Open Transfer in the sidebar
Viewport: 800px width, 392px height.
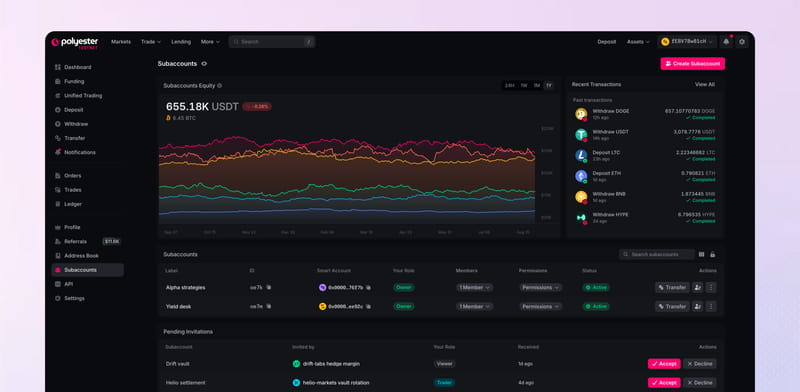(87, 138)
